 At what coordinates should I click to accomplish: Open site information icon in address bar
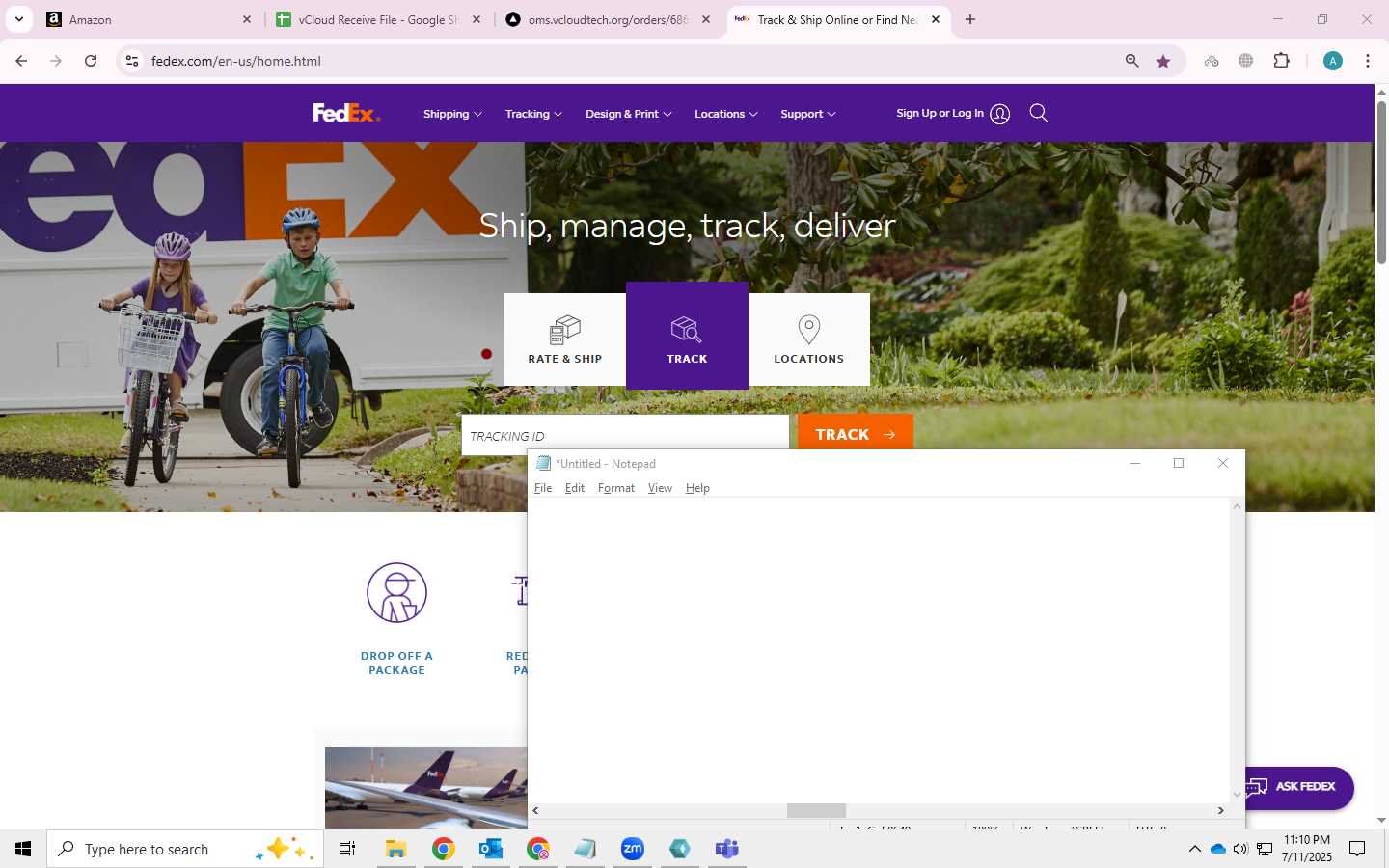click(132, 61)
